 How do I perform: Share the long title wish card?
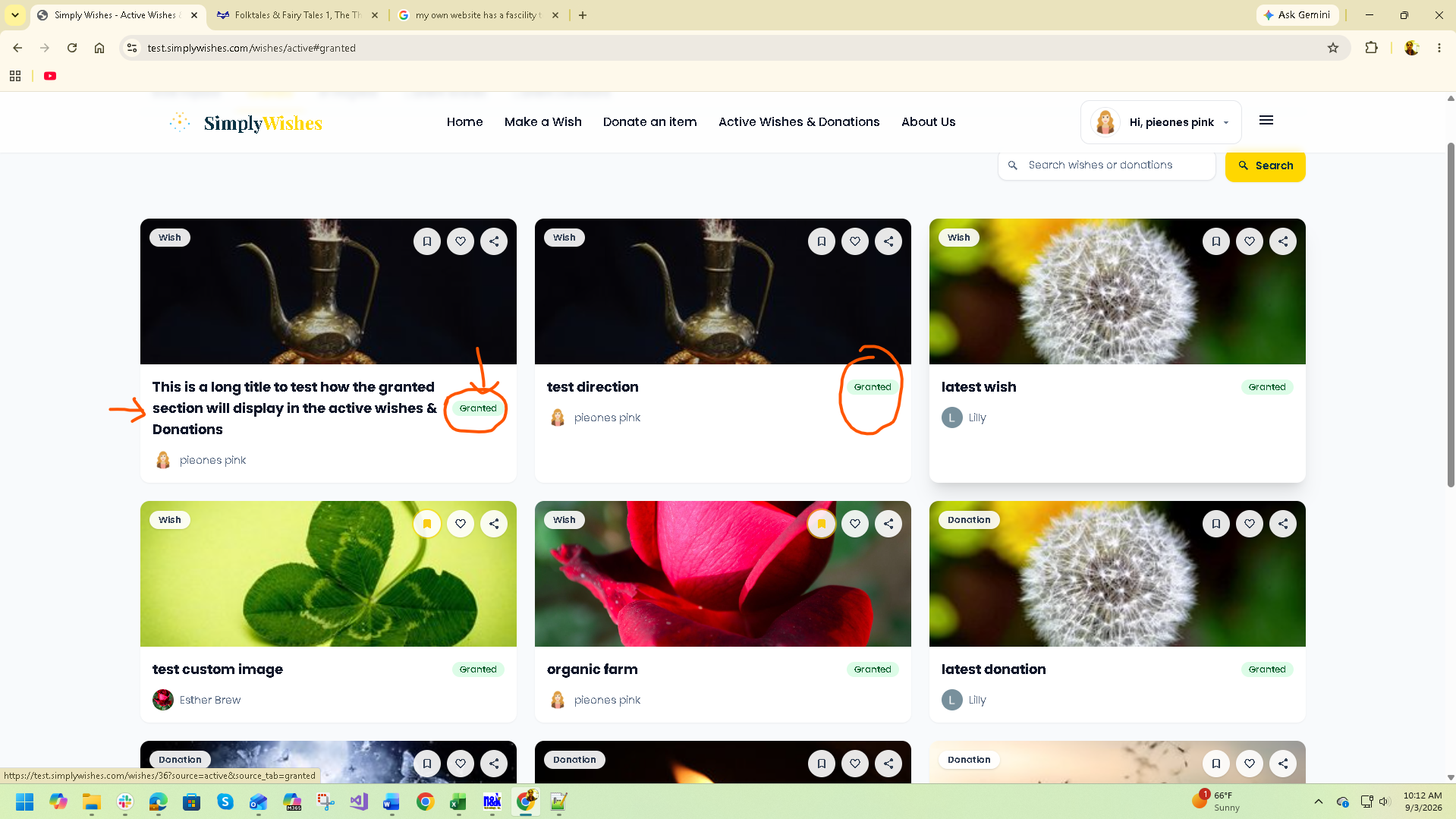pos(494,241)
